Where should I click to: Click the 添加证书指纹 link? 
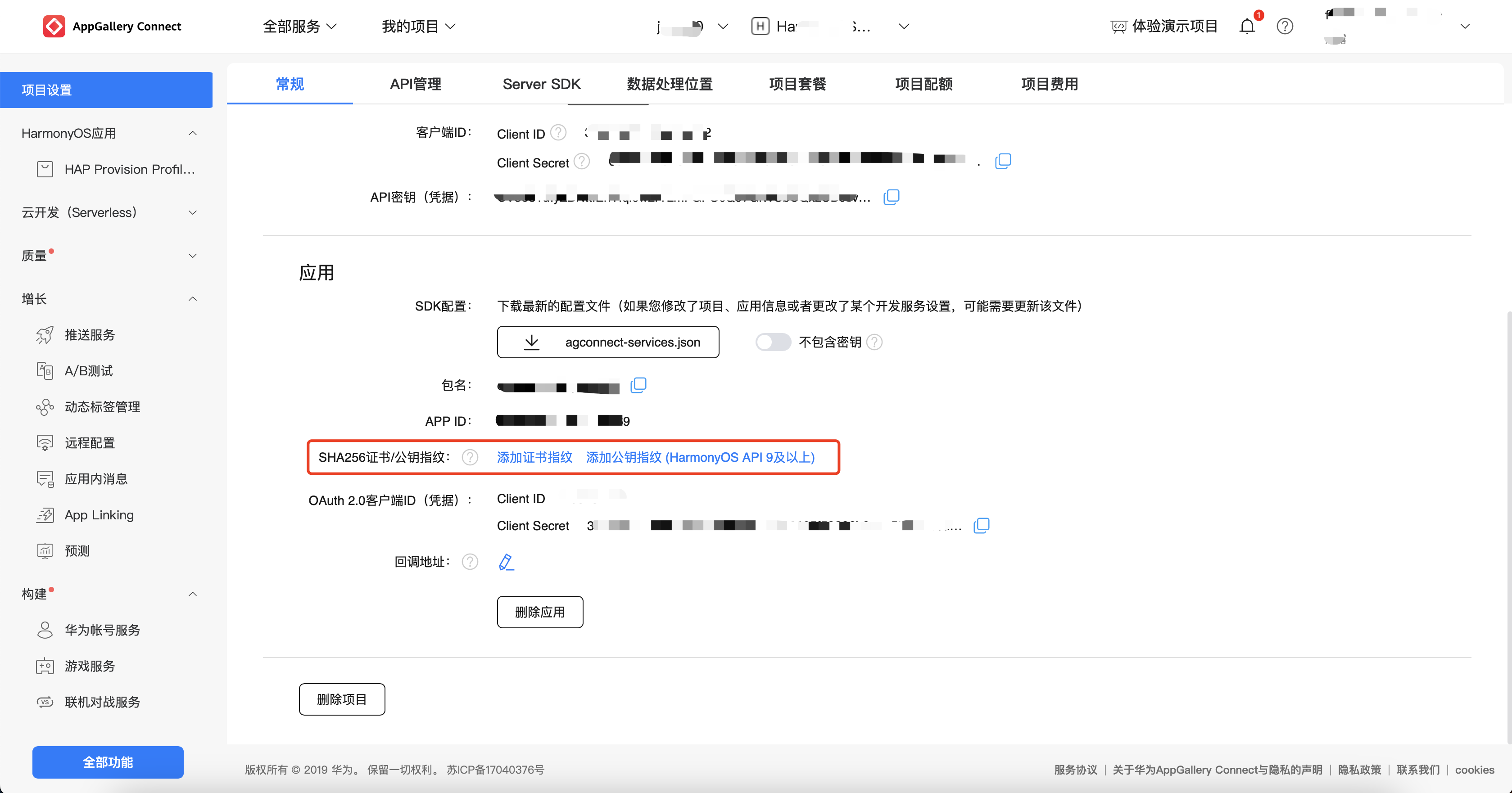[534, 458]
